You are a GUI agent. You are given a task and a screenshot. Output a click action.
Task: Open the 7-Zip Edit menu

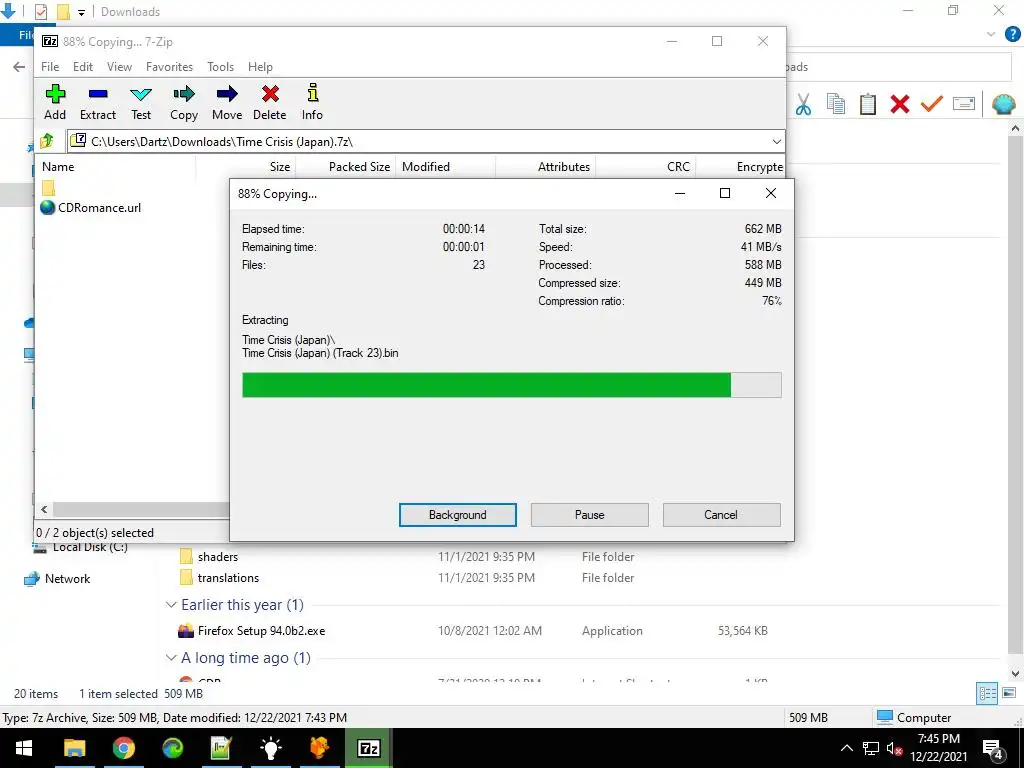82,67
